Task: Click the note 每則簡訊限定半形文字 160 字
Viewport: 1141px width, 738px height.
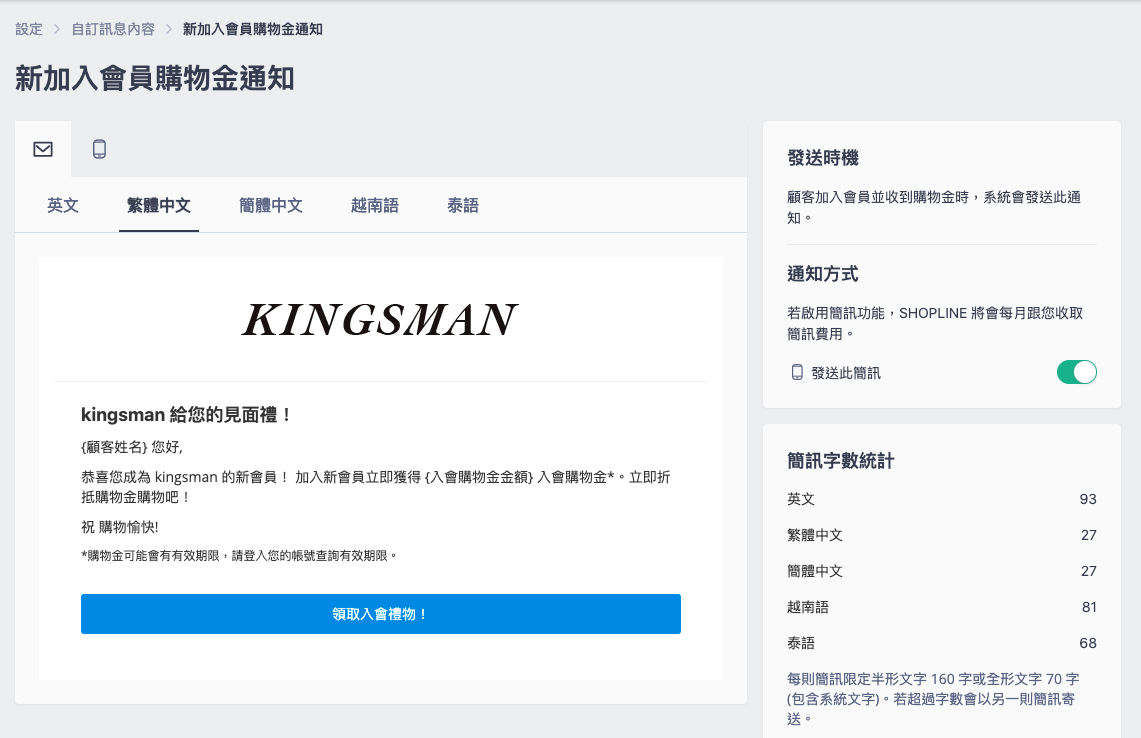Action: point(934,699)
